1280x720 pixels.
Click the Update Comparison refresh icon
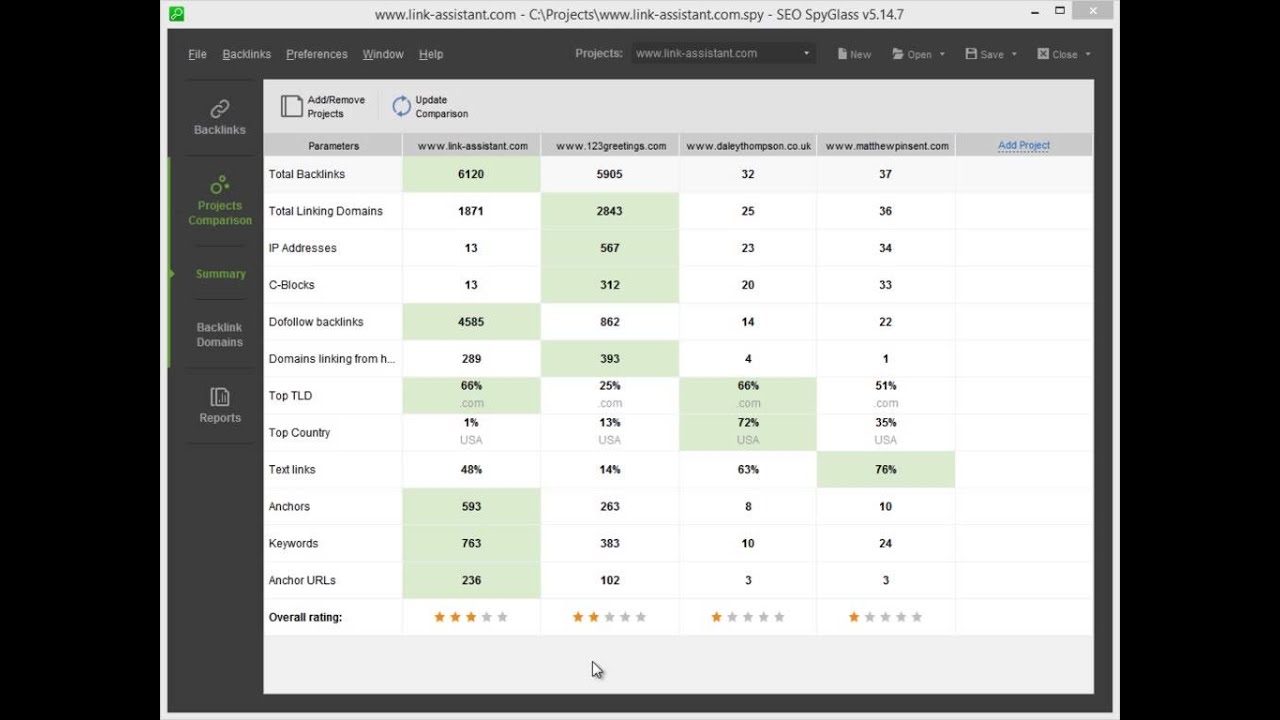(401, 106)
